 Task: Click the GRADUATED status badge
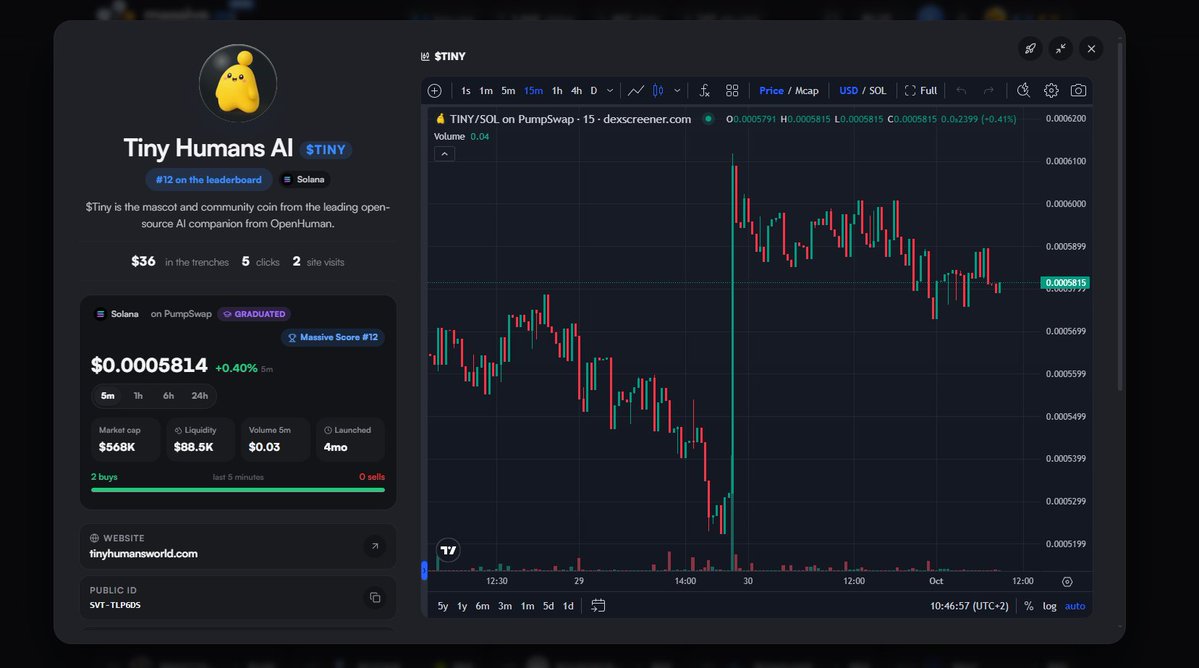[254, 314]
